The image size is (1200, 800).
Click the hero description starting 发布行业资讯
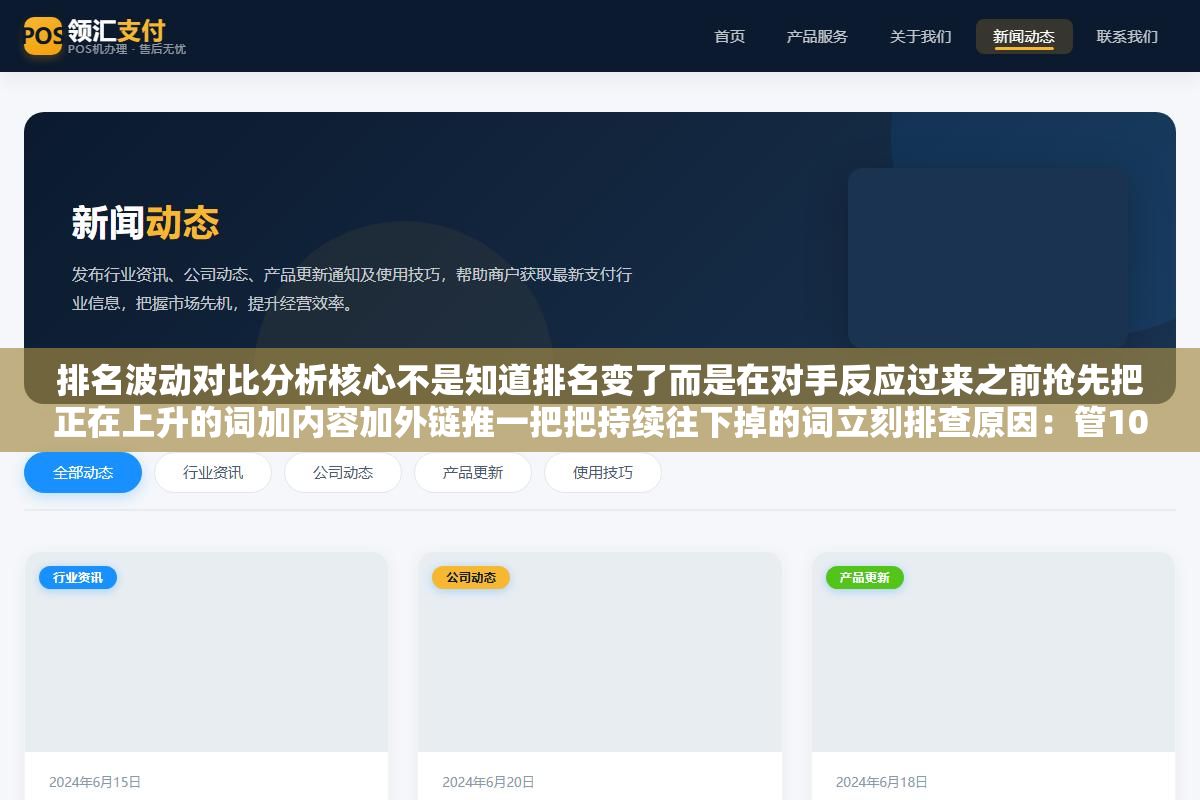point(352,288)
